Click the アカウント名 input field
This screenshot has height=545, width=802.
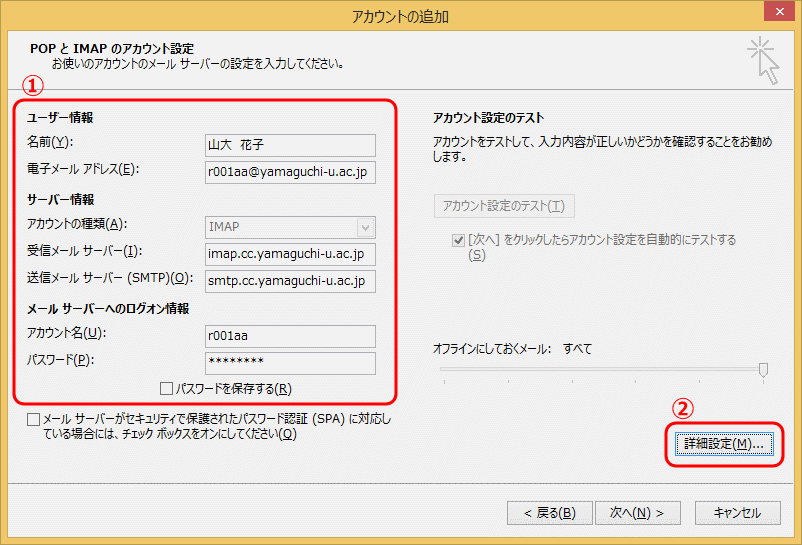[290, 336]
